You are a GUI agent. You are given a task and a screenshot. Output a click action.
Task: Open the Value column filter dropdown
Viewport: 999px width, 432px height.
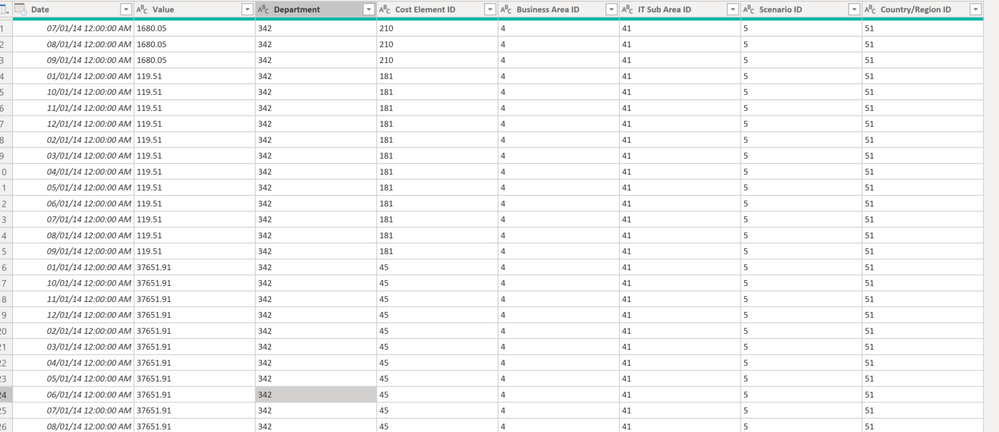coord(247,10)
